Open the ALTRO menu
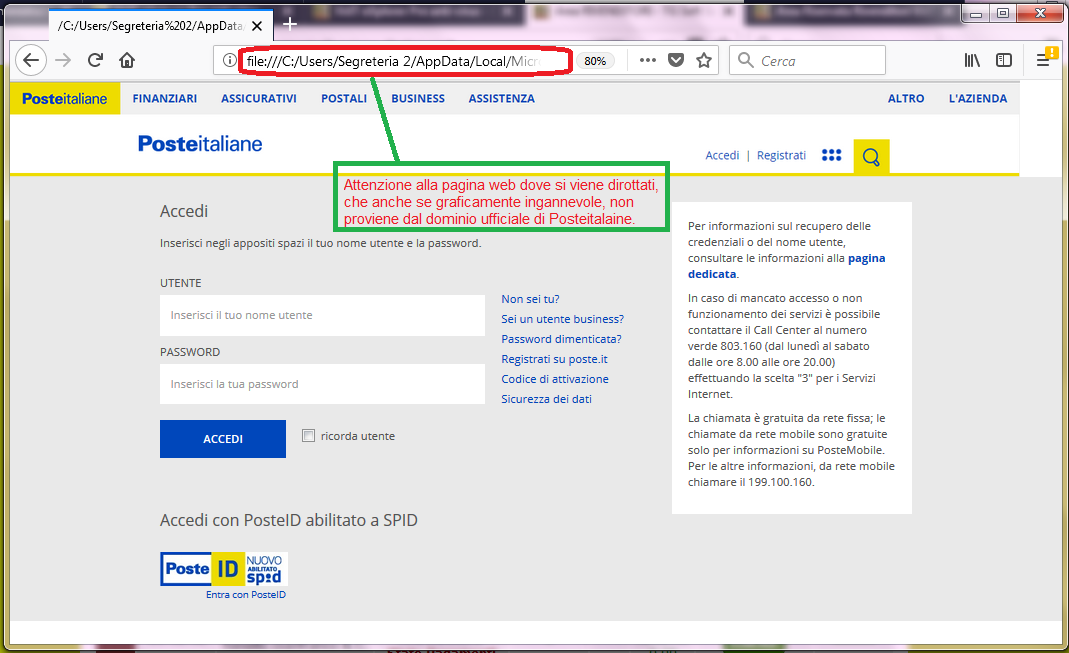The width and height of the screenshot is (1069, 653). [906, 99]
